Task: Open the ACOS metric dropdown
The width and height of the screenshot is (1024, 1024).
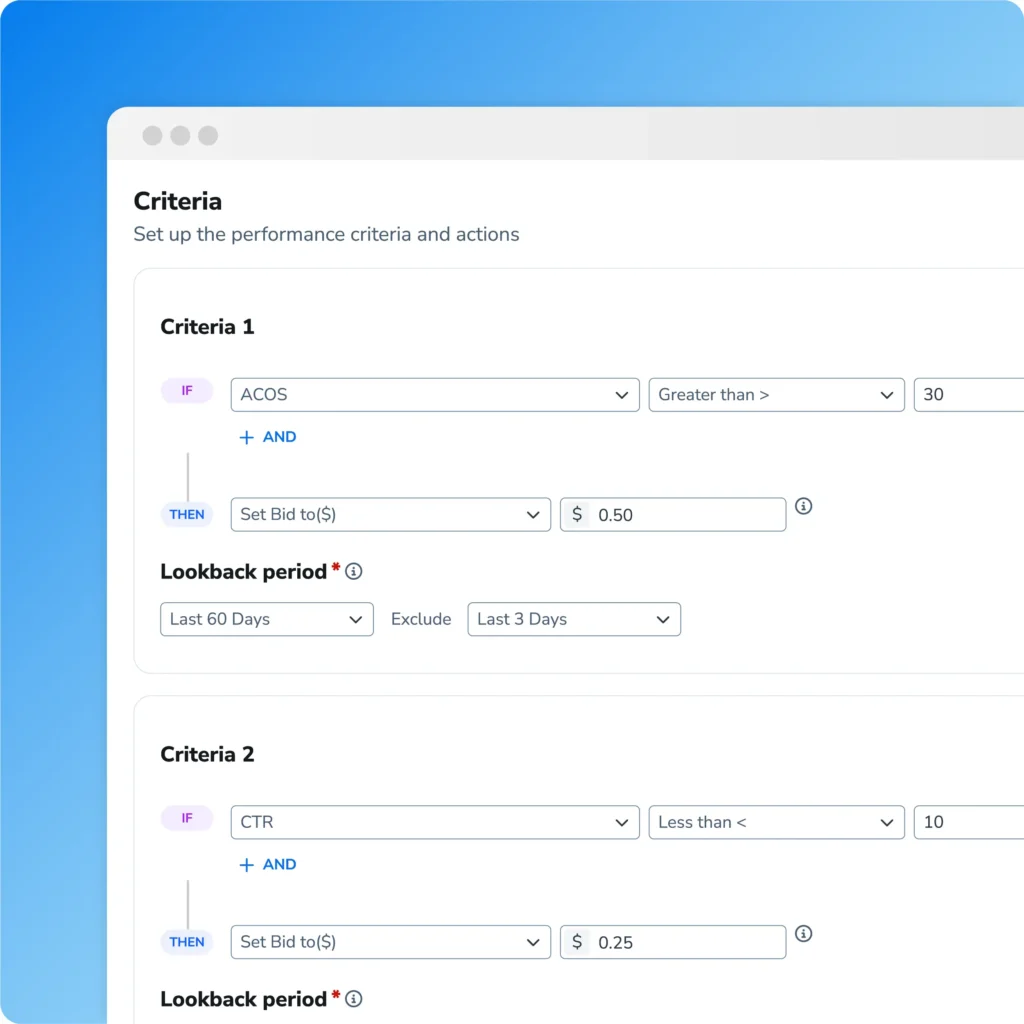Action: 434,395
